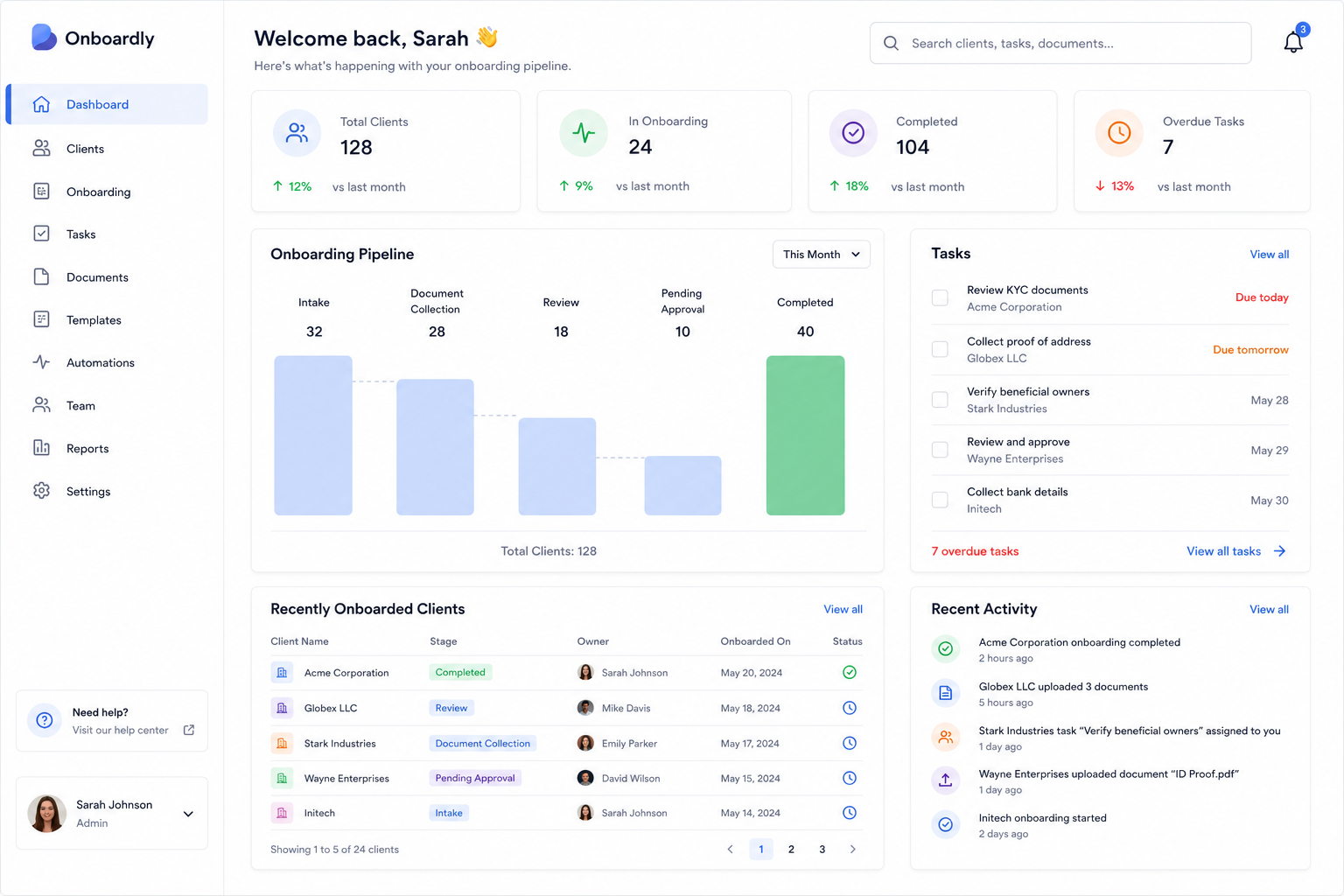Click the Intake pipeline bar
1344x896 pixels.
pos(313,436)
